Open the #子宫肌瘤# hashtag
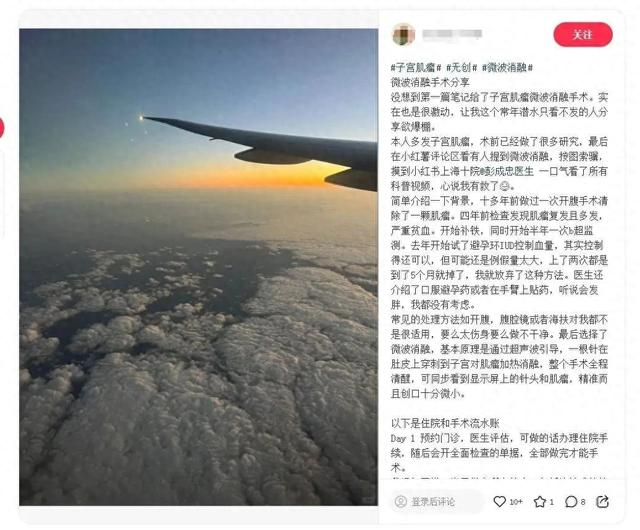This screenshot has width=640, height=530. tap(416, 68)
